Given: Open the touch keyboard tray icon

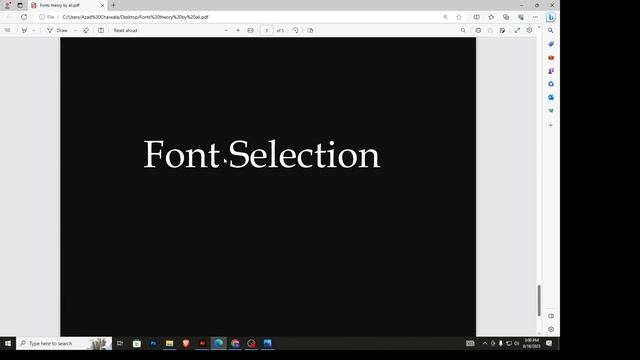Looking at the screenshot, I should tap(470, 343).
